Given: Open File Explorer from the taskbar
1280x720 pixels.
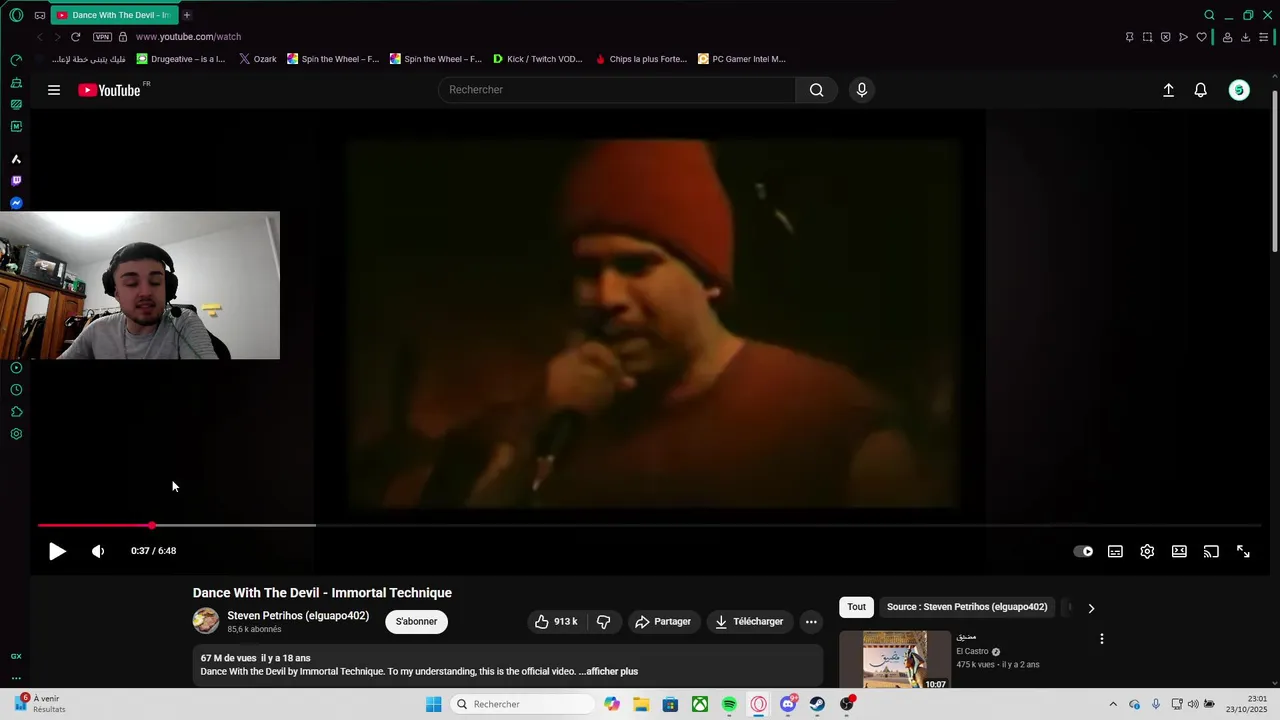Looking at the screenshot, I should [641, 704].
